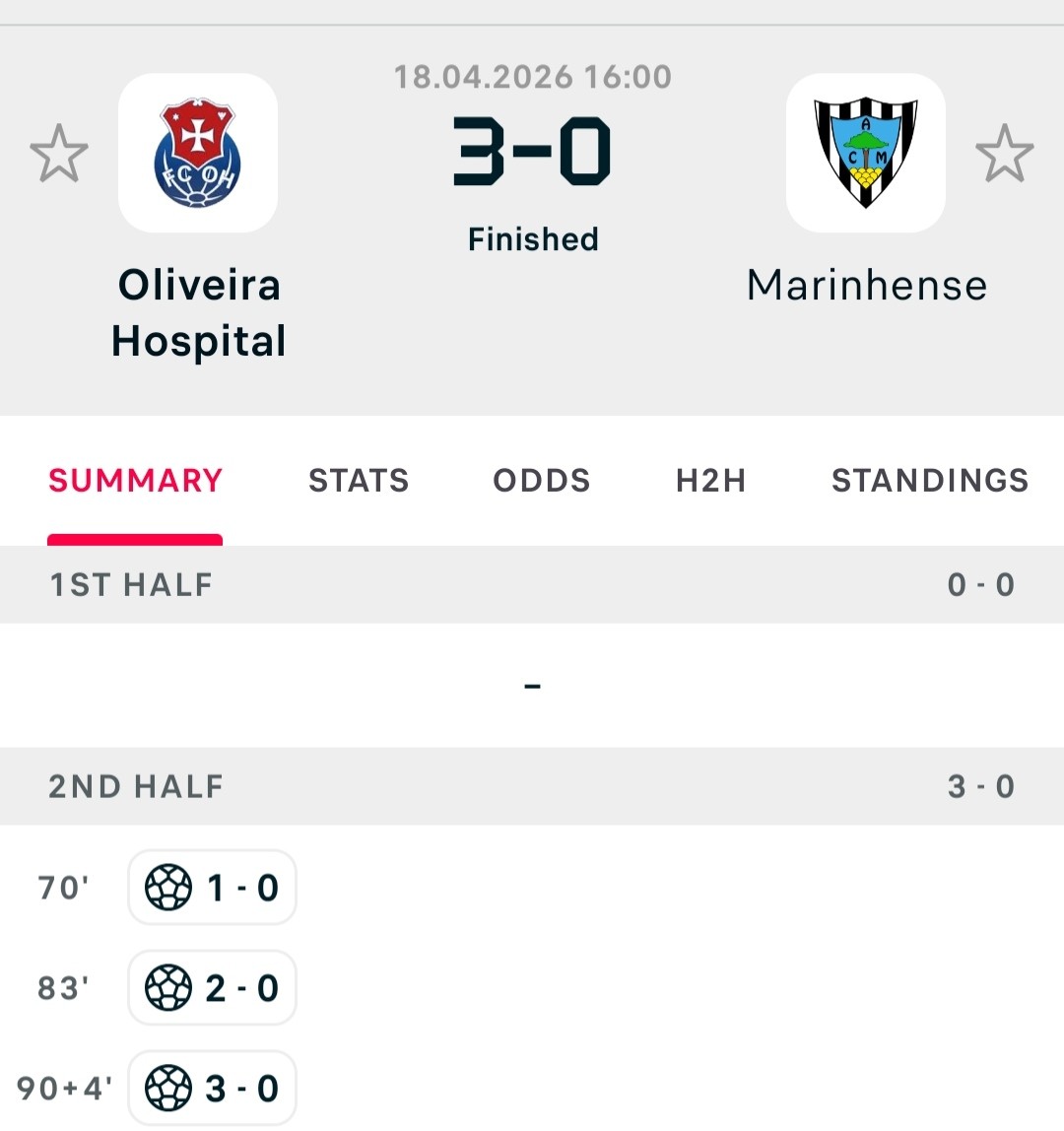Tap the 2 - 0 goal event
Image resolution: width=1064 pixels, height=1131 pixels.
coord(212,987)
